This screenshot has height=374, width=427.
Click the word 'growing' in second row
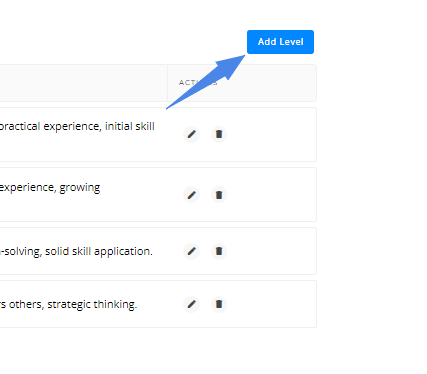pos(80,188)
